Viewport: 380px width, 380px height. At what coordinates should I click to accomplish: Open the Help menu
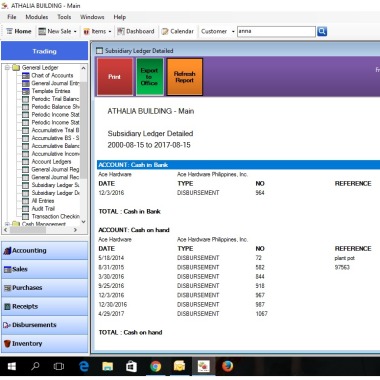coord(119,17)
